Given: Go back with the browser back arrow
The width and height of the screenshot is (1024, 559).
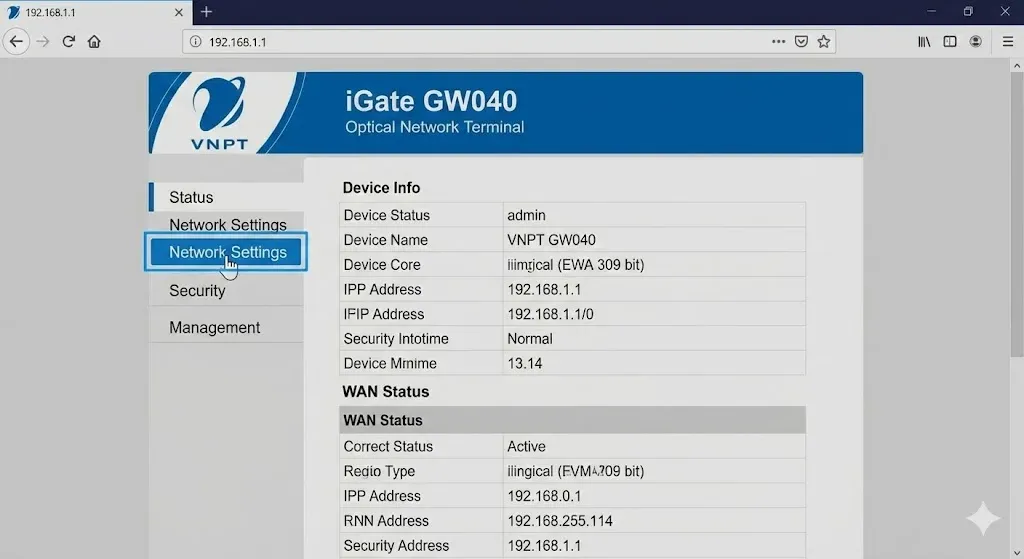Looking at the screenshot, I should point(16,42).
